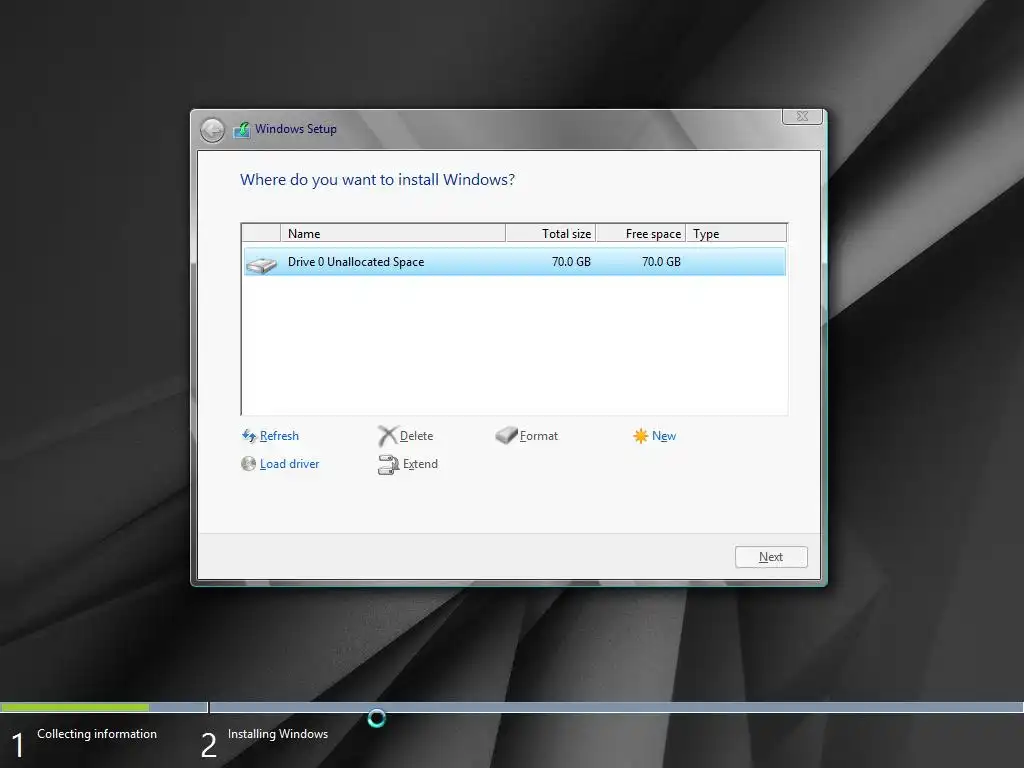Click the Format drive icon
This screenshot has height=768, width=1024.
[506, 435]
